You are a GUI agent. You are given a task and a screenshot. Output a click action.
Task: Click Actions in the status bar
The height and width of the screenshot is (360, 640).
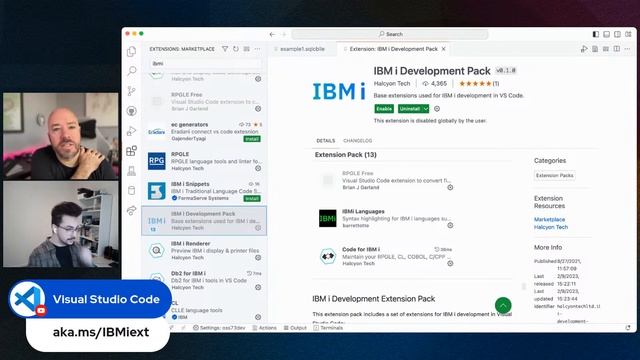(264, 328)
